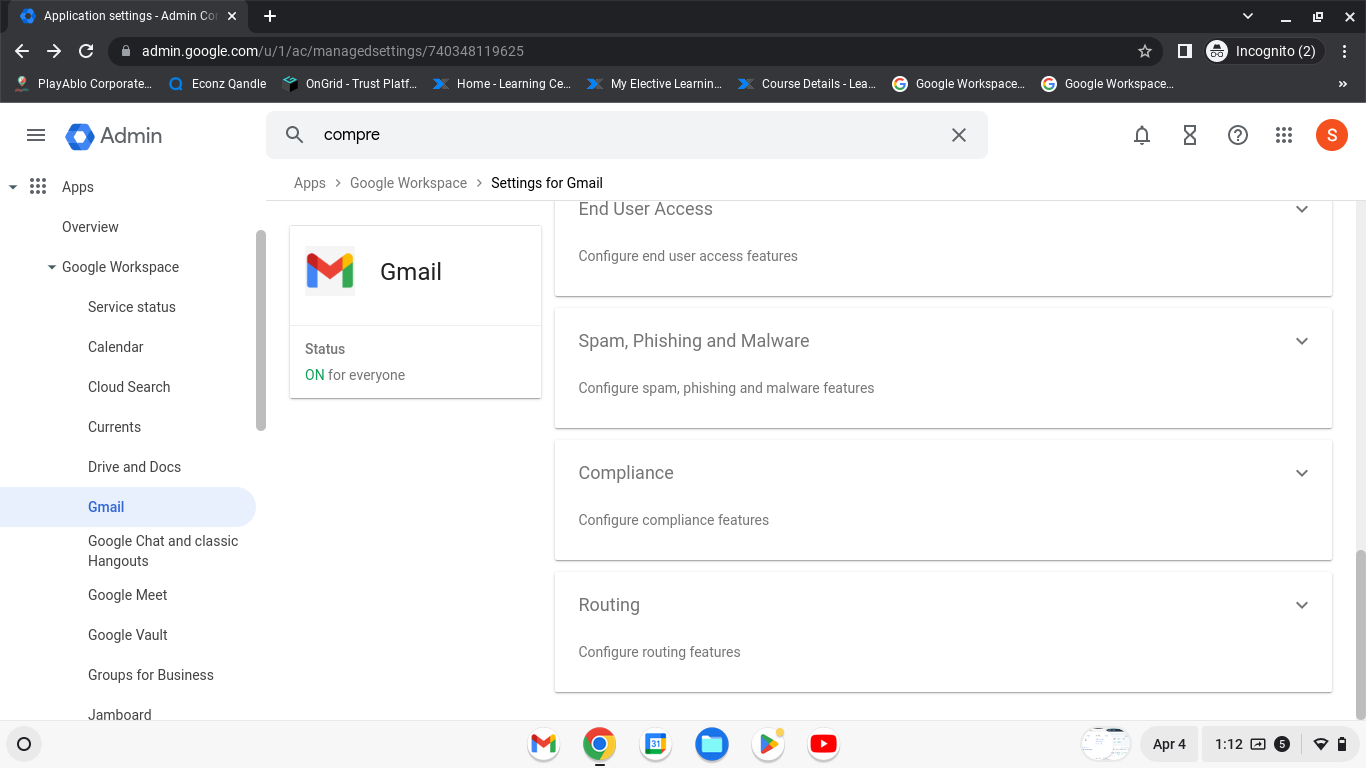Click the search input field
Image resolution: width=1366 pixels, height=768 pixels.
click(x=627, y=135)
